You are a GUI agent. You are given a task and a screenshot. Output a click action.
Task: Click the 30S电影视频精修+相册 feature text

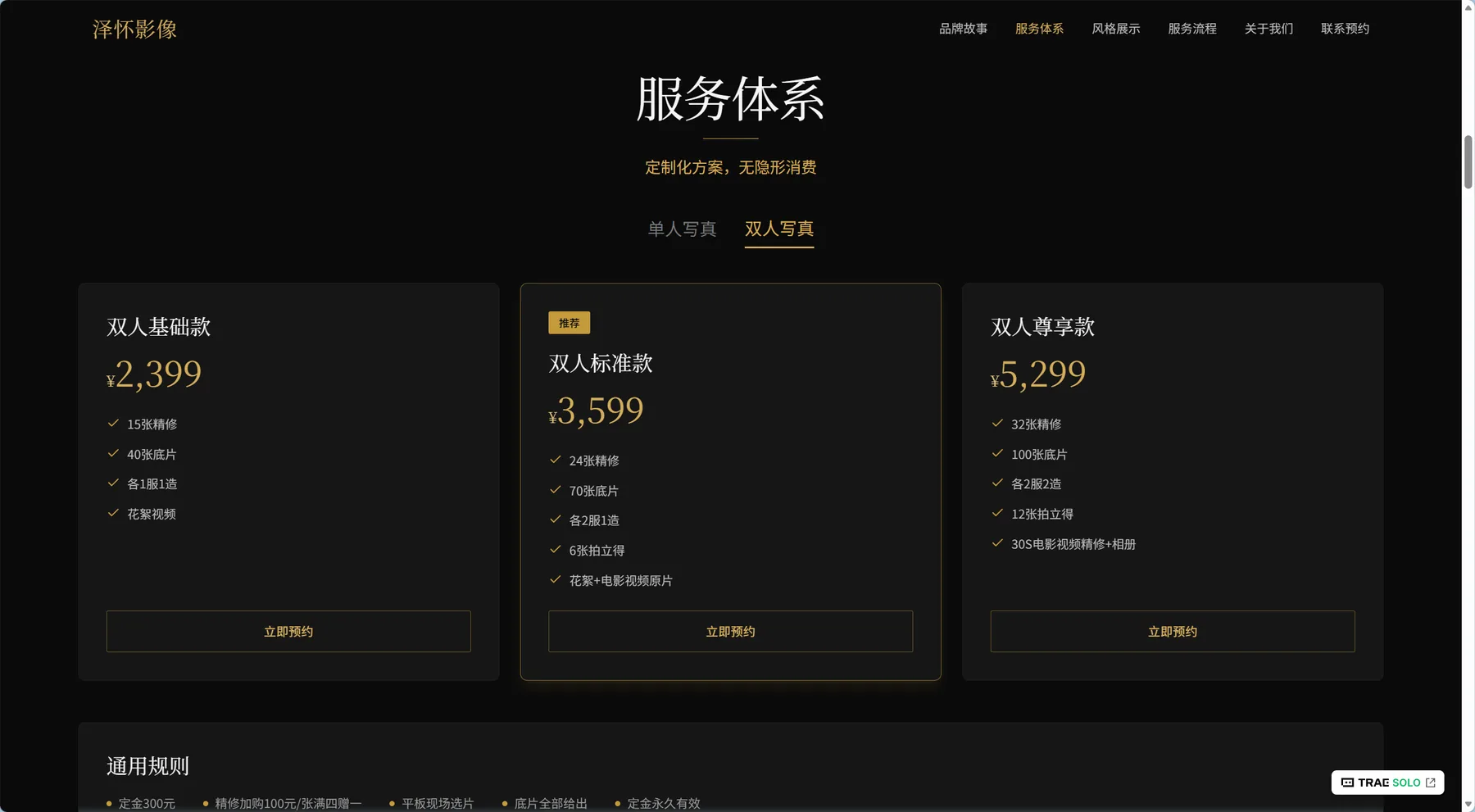(x=1073, y=544)
